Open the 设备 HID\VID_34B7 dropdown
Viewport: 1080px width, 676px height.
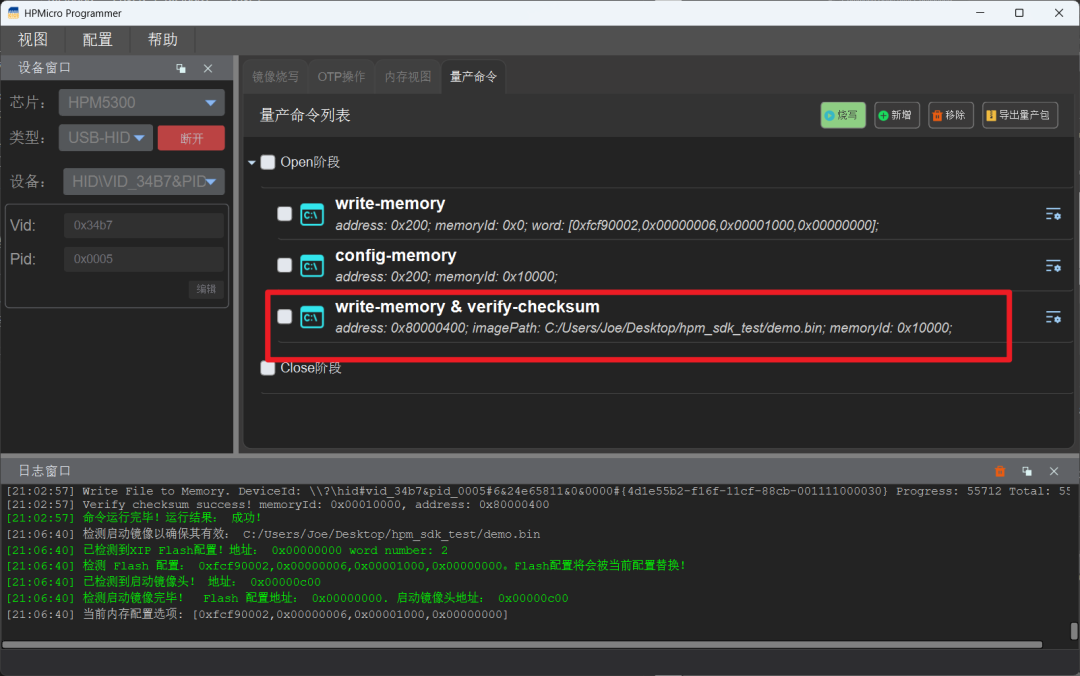click(144, 182)
